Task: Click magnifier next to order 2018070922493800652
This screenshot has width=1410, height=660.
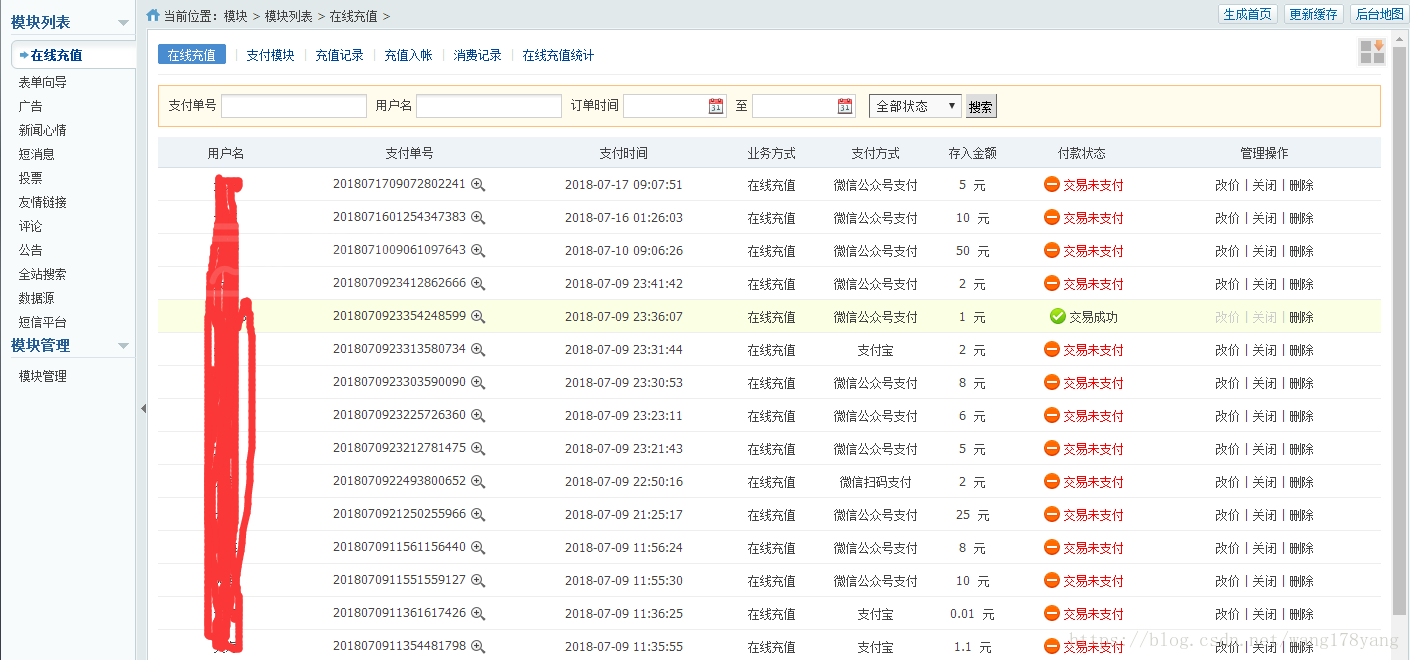Action: [x=478, y=481]
